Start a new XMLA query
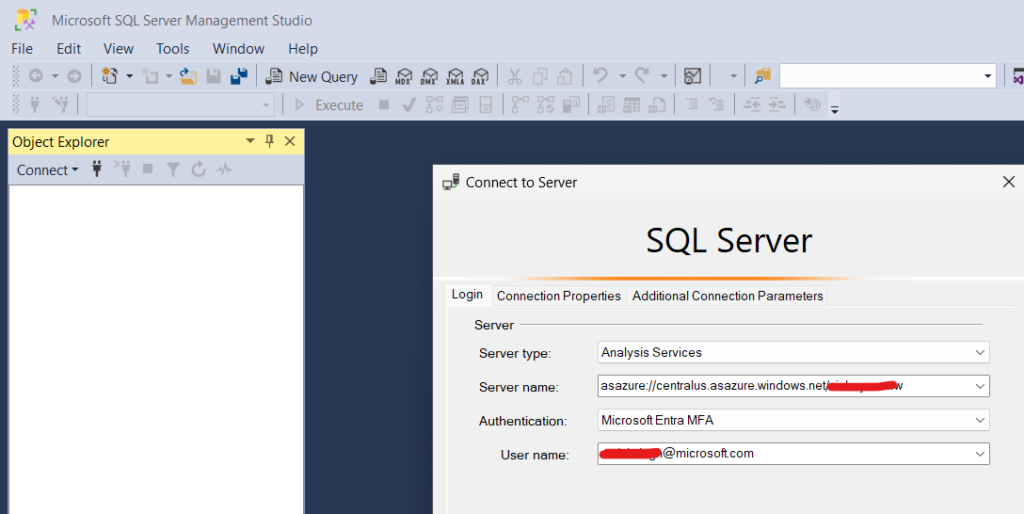 click(x=455, y=76)
